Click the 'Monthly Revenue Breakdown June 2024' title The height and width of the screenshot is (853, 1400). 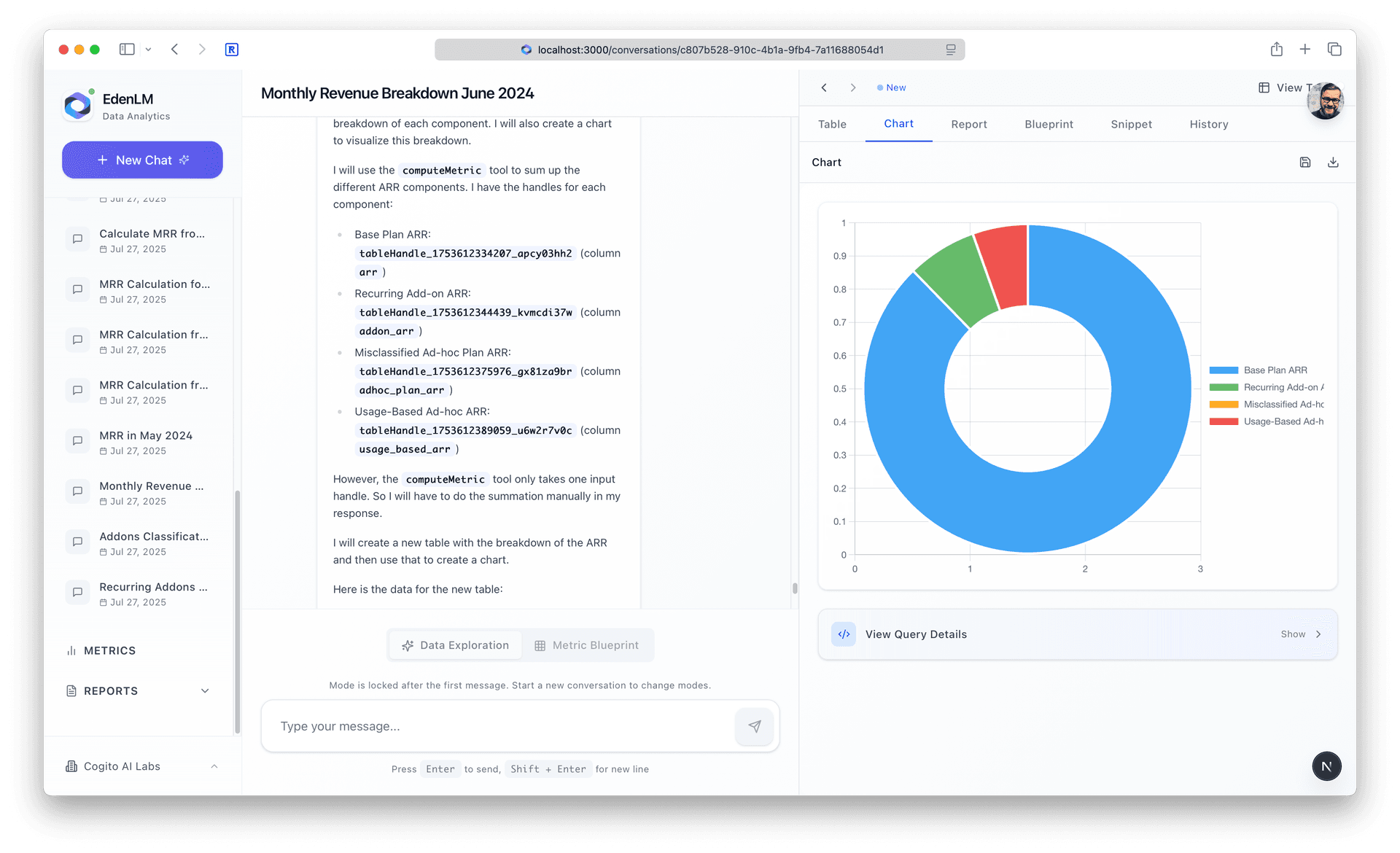(x=397, y=93)
